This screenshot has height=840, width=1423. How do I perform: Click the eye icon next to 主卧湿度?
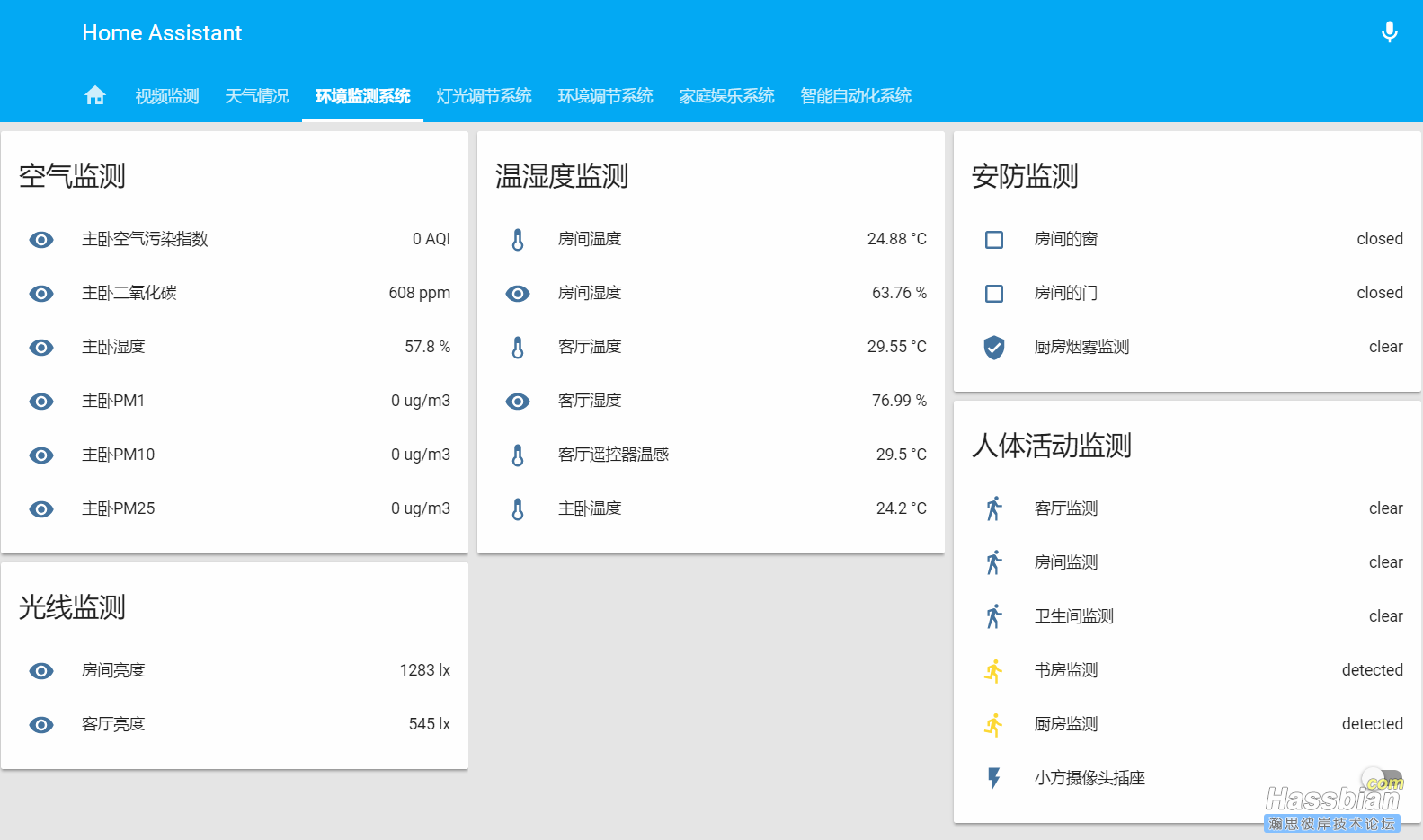click(x=41, y=348)
